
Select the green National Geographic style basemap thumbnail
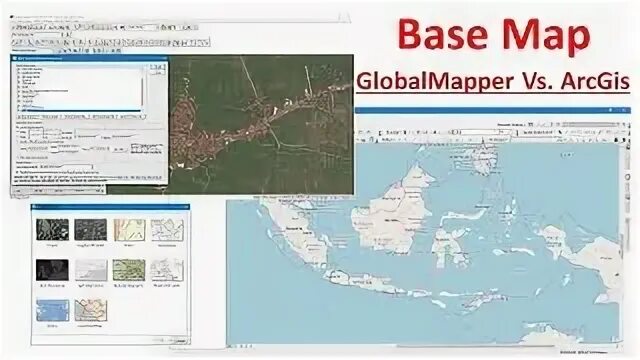pos(129,270)
